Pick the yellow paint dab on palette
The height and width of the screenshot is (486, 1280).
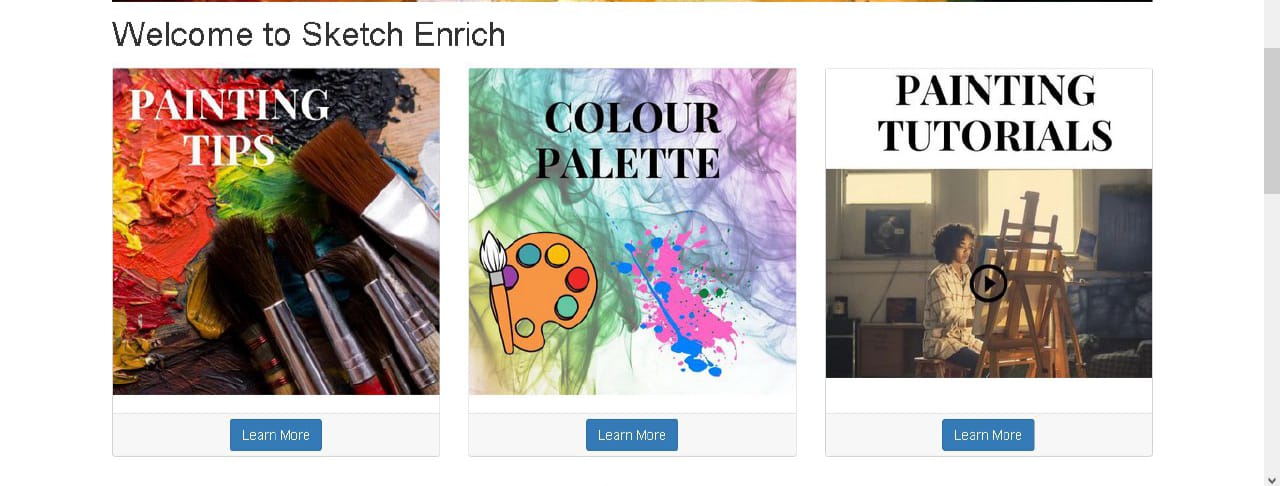click(x=557, y=254)
